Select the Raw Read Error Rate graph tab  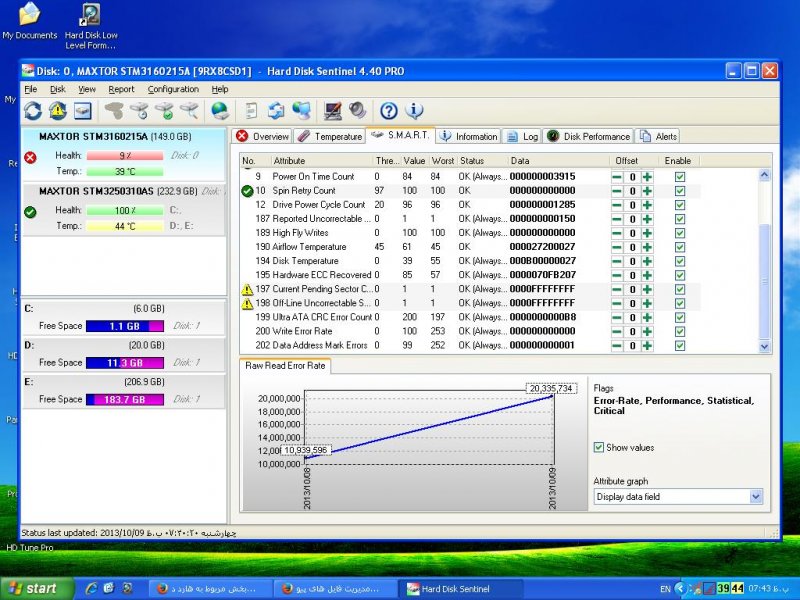[x=285, y=365]
